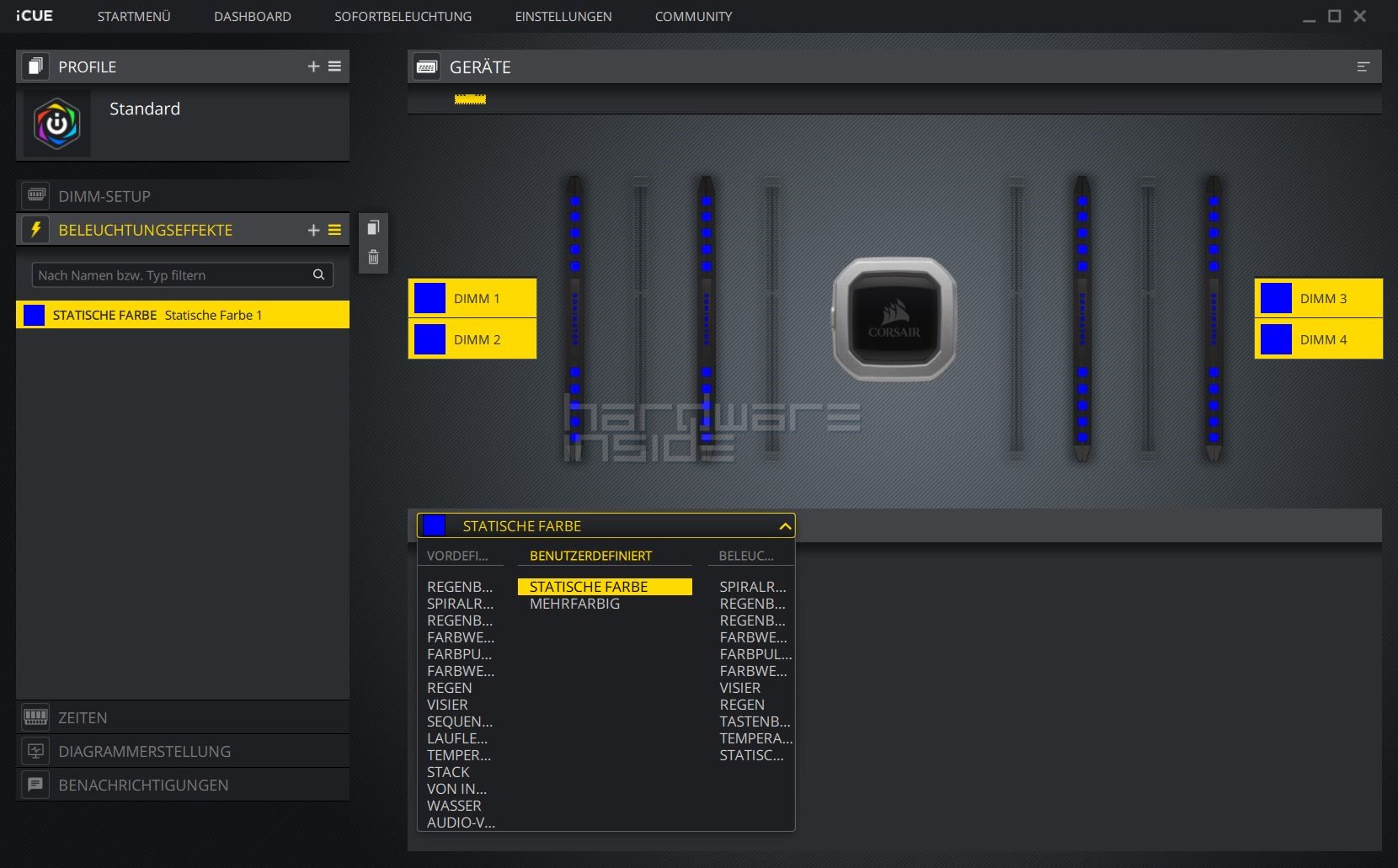Click the DIMM-Setup memory icon
1398x868 pixels.
35,195
